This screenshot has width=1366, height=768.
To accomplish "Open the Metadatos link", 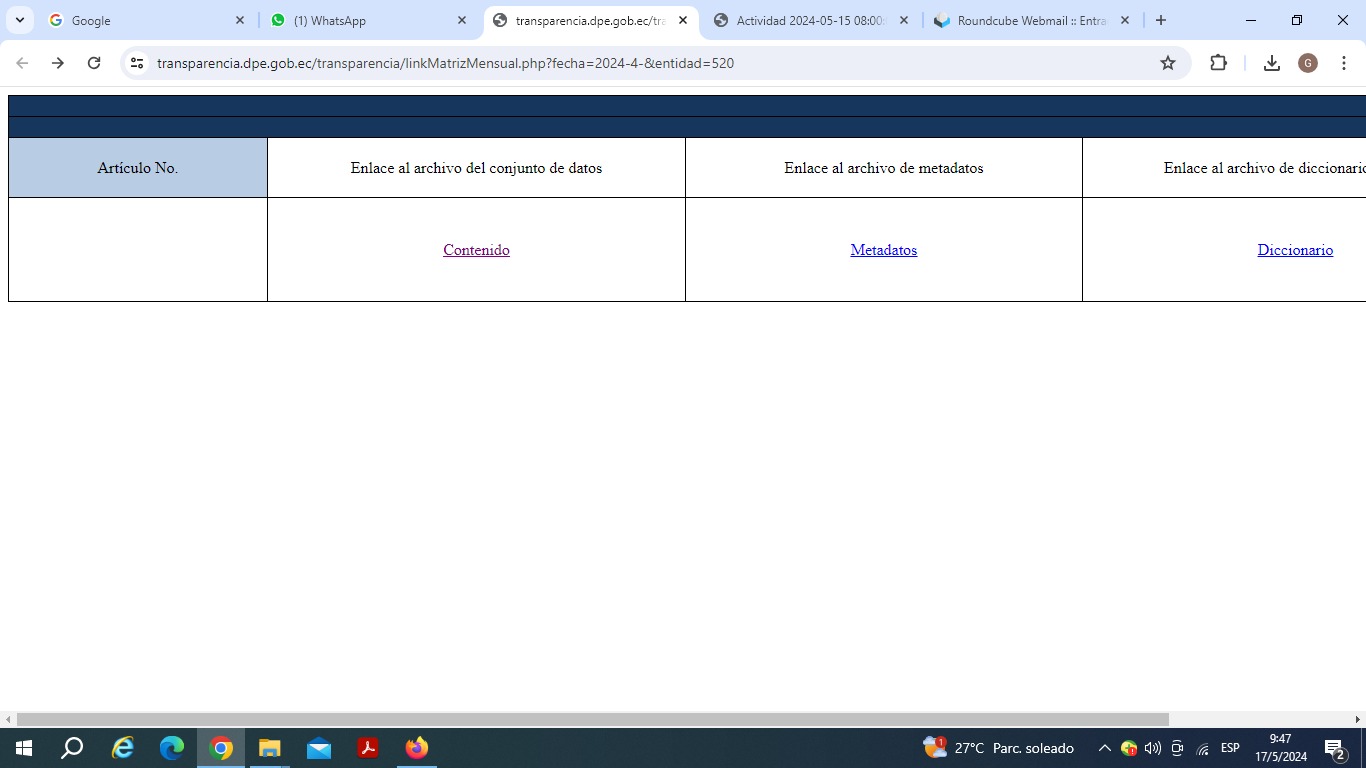I will 883,250.
